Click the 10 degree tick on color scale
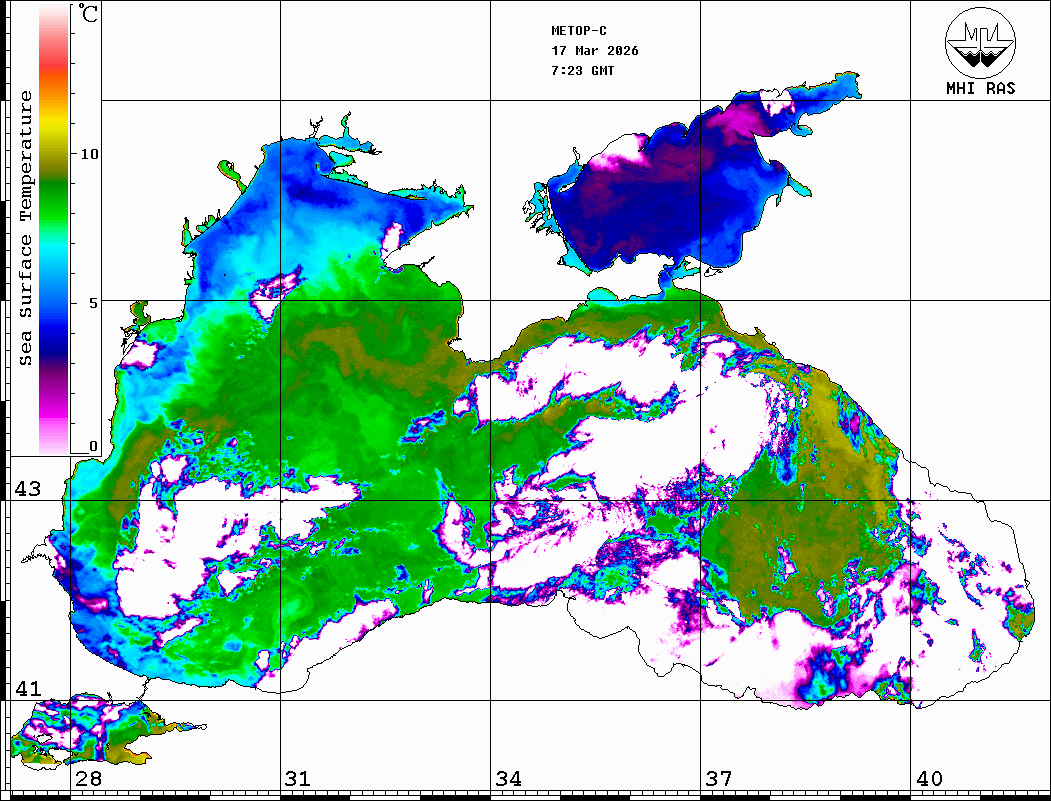Screen dimensions: 1051x801 point(90,154)
